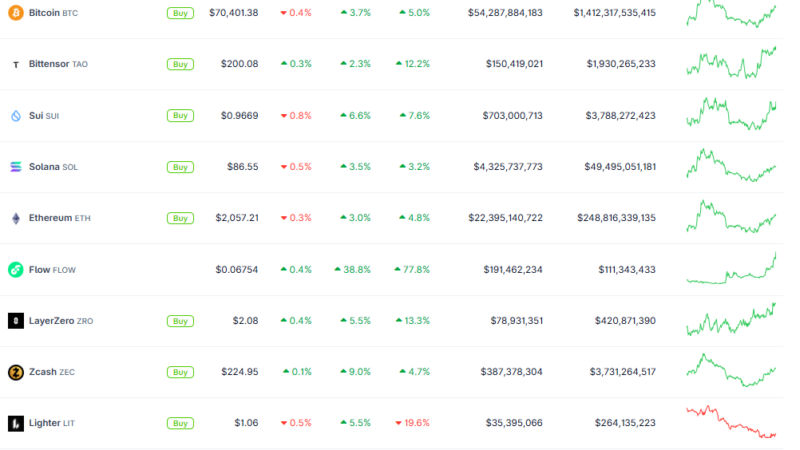Buy Ethereum using its Buy button

[180, 218]
